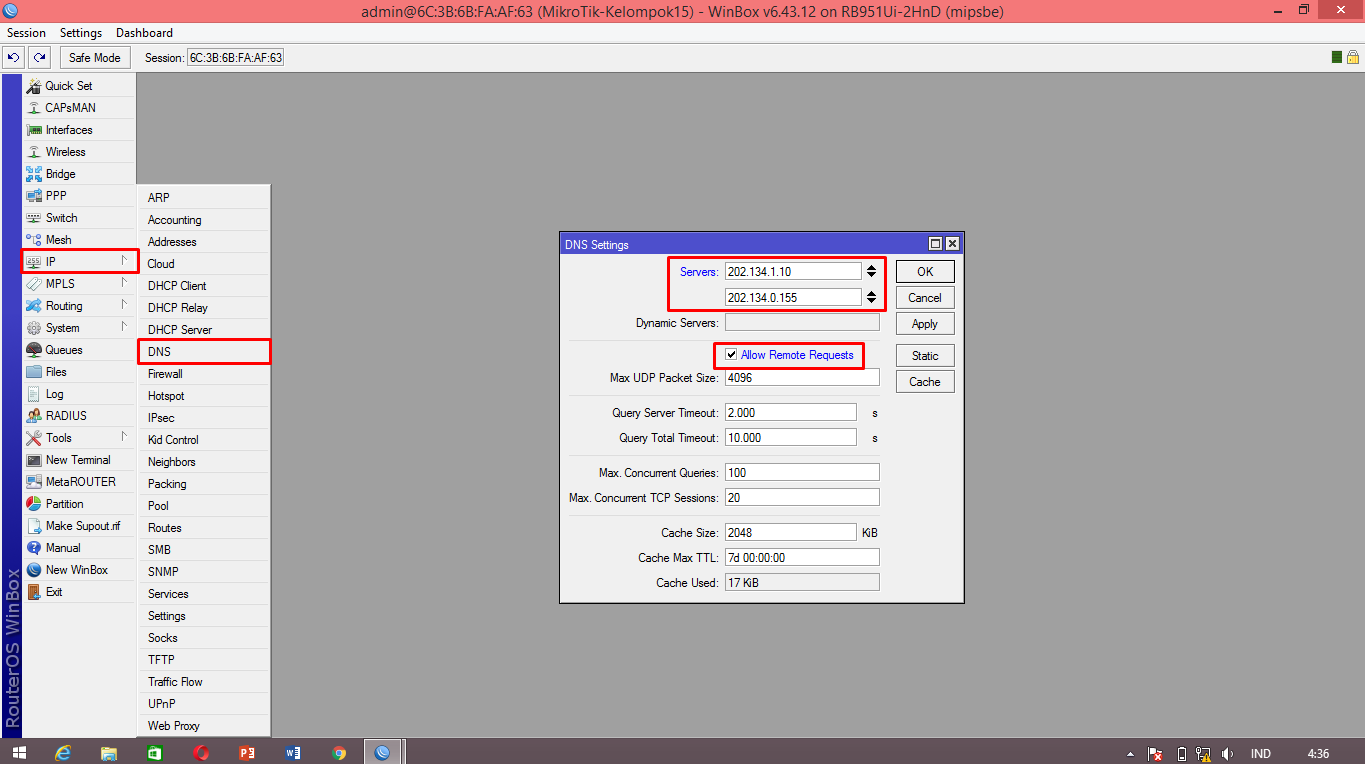The image size is (1365, 764).
Task: Click the Max UDP Packet Size field
Action: click(802, 378)
